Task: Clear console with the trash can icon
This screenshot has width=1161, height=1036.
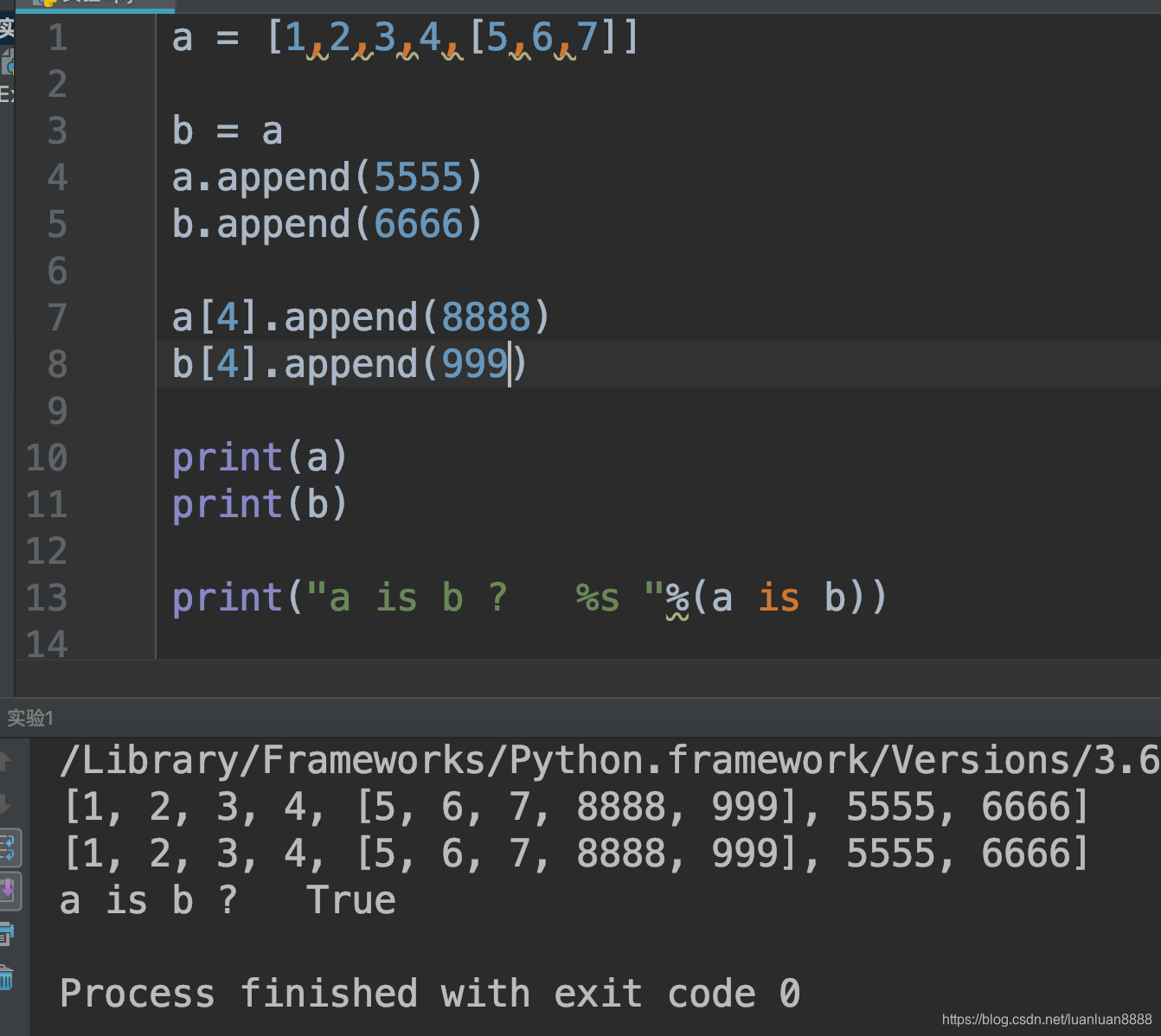Action: coord(6,978)
